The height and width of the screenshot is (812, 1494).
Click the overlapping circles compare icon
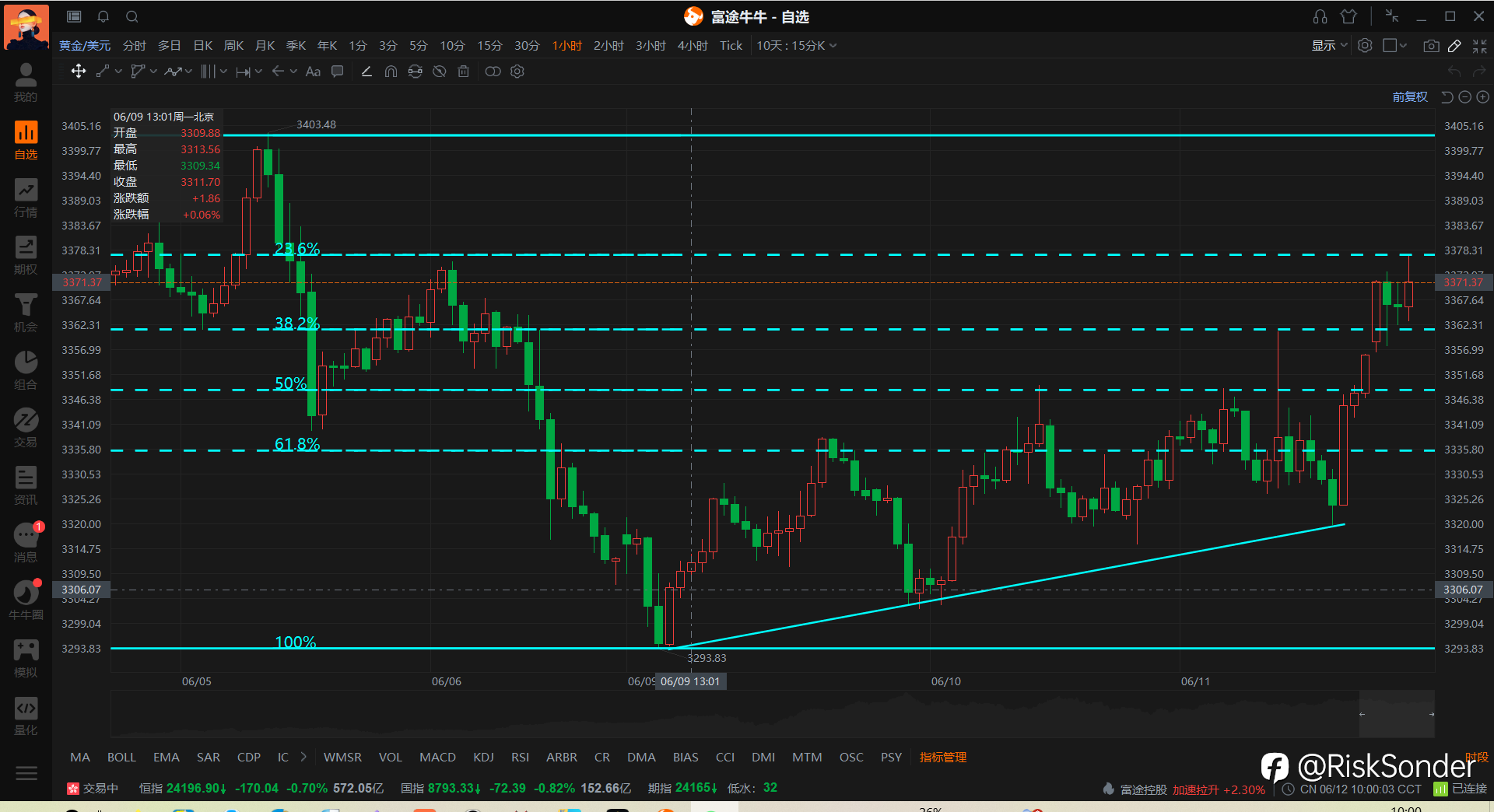pyautogui.click(x=493, y=72)
